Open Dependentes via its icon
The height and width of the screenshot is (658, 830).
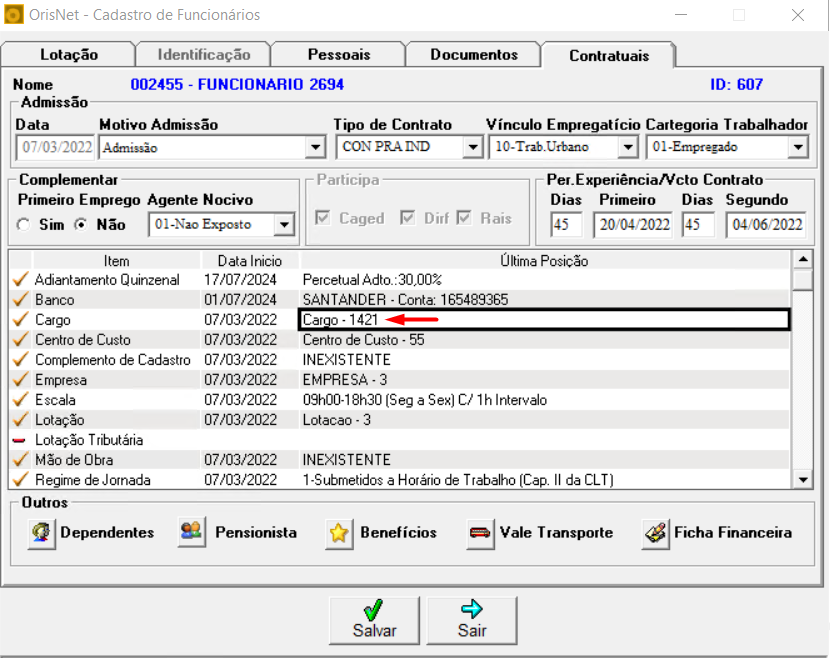tap(41, 533)
